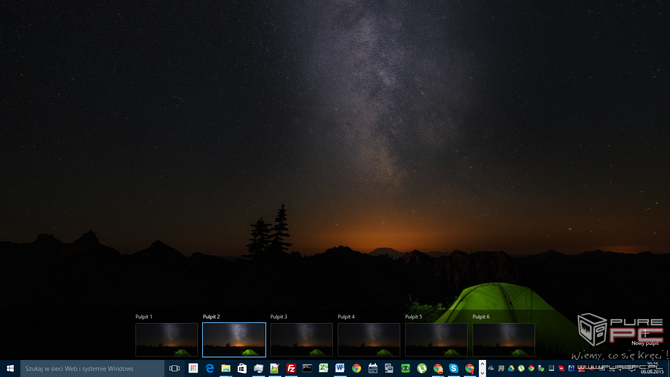The width and height of the screenshot is (670, 377).
Task: Click the 'Pulpit 2' label
Action: point(212,317)
